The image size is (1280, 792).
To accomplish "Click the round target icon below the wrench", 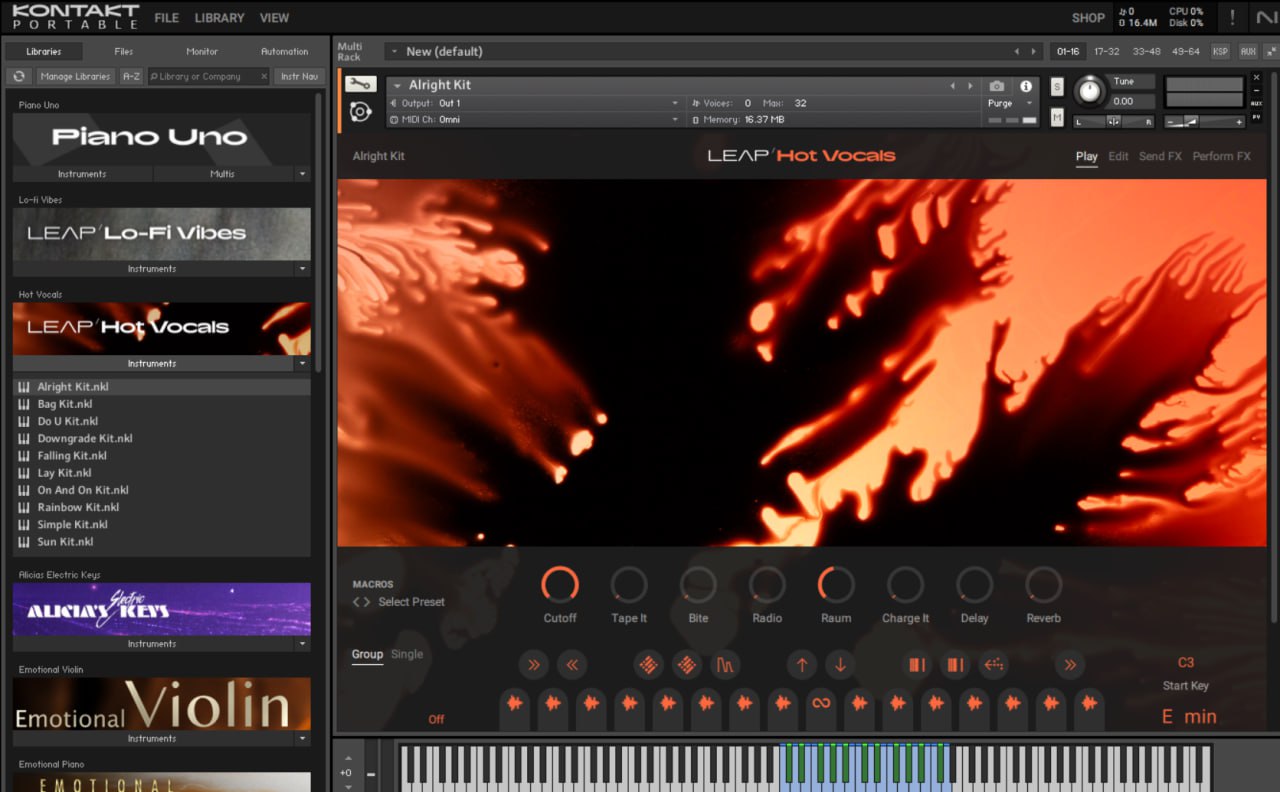I will point(360,112).
